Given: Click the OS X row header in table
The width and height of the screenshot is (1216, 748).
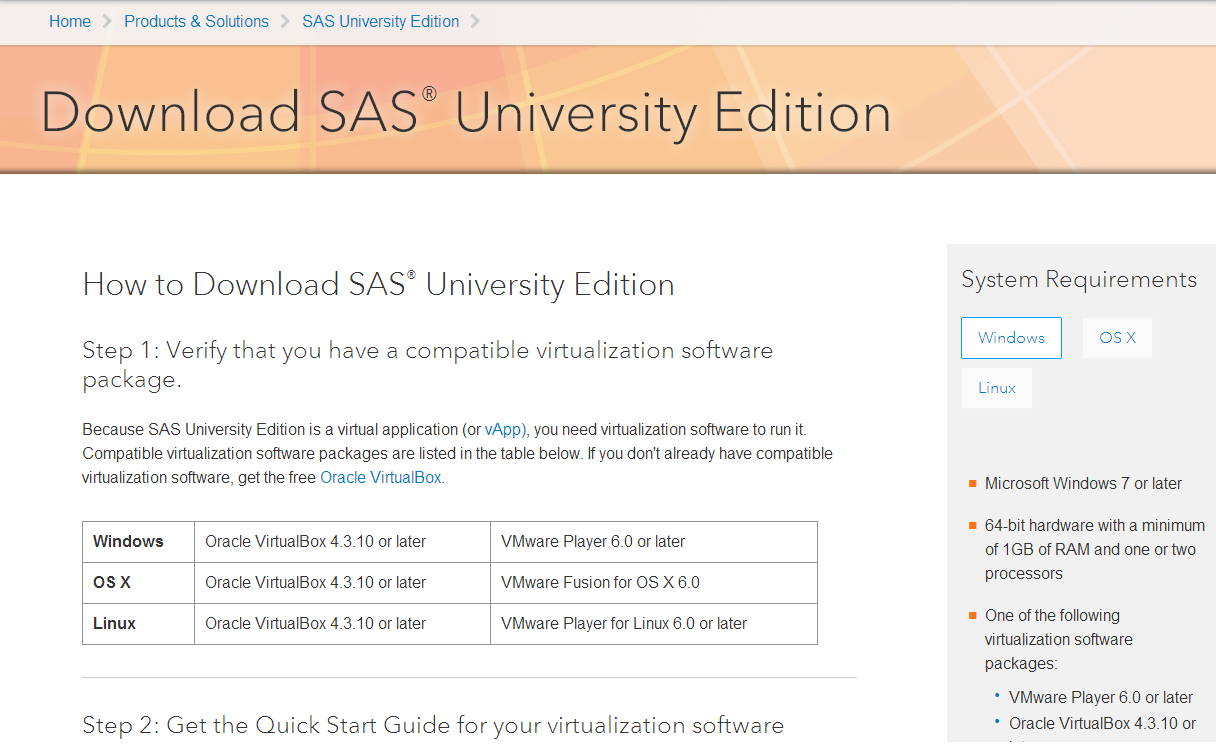Looking at the screenshot, I should 112,583.
